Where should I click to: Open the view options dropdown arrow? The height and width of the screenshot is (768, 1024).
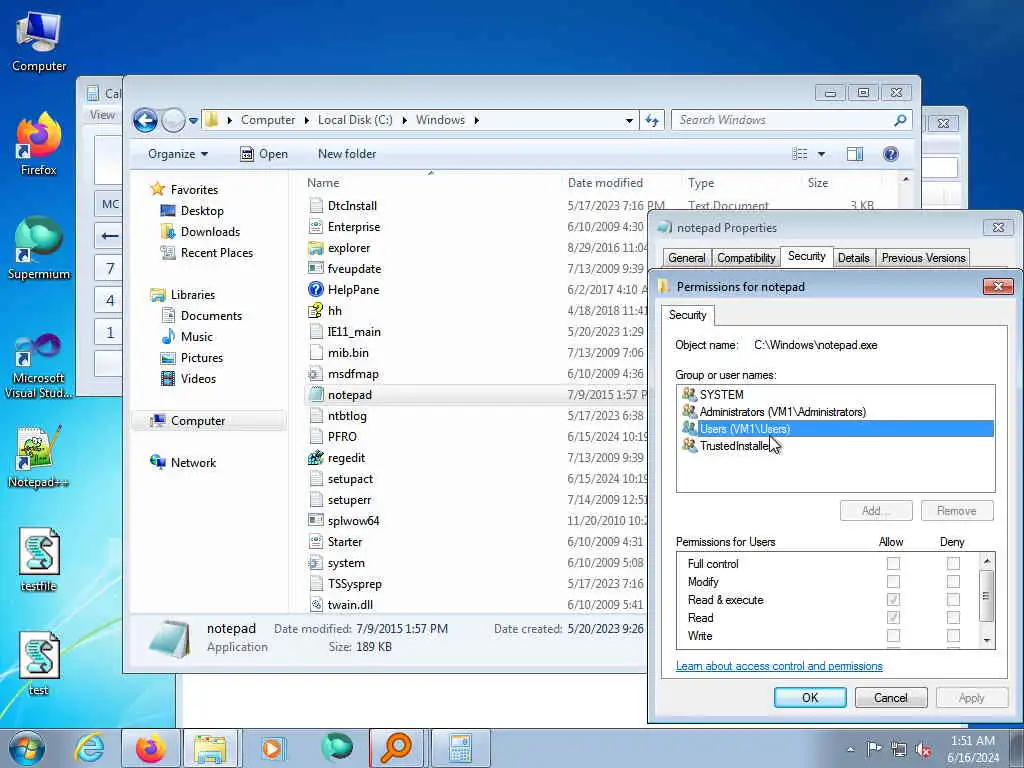pyautogui.click(x=822, y=154)
